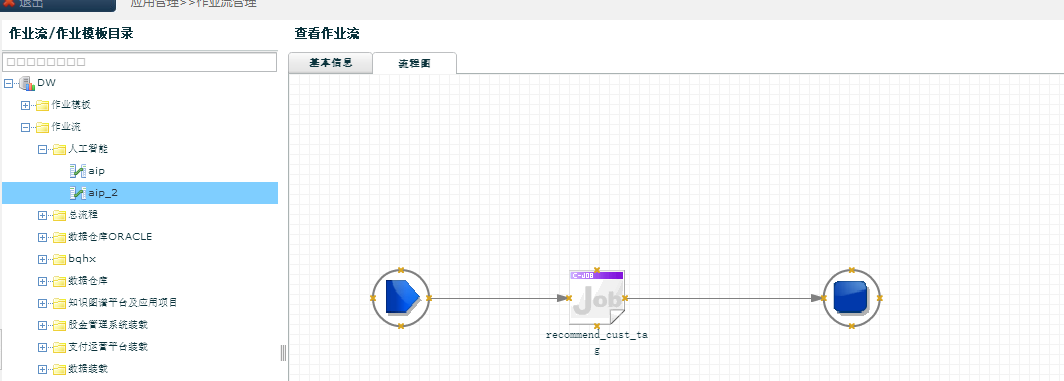The height and width of the screenshot is (381, 1064).
Task: Select the end node blue square
Action: (x=852, y=298)
